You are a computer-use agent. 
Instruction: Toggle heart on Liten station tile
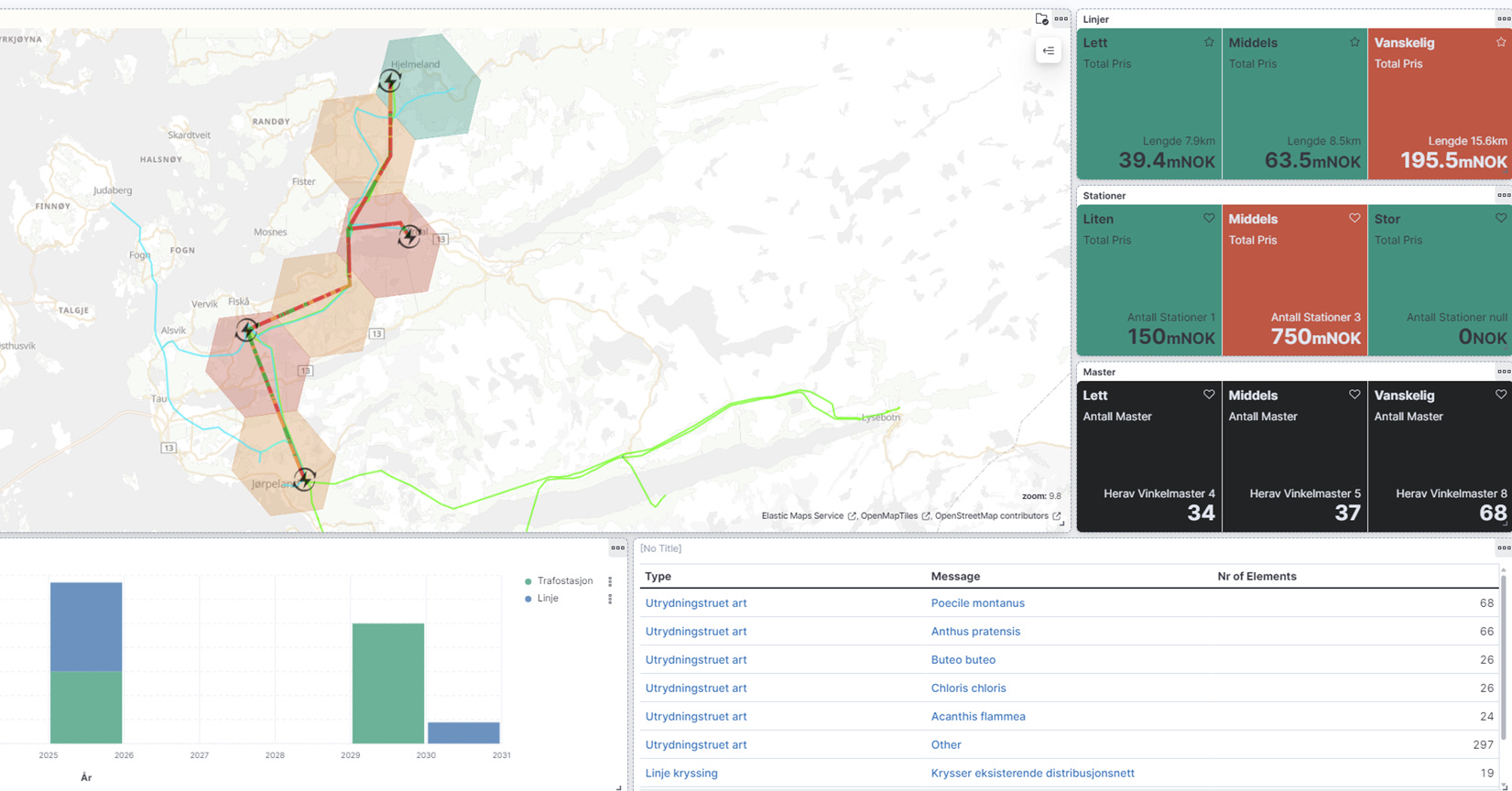pos(1209,219)
